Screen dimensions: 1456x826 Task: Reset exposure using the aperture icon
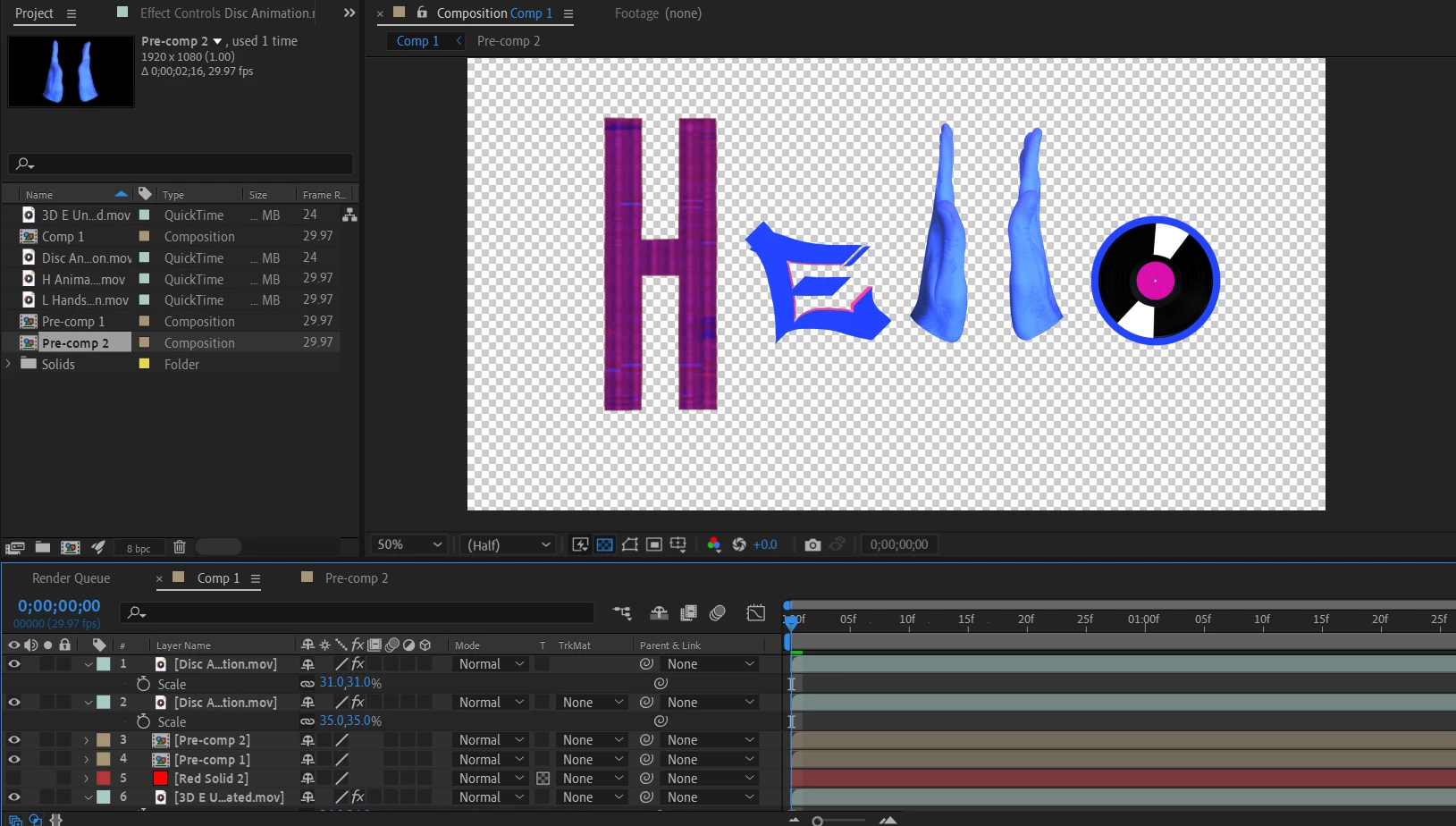[x=739, y=544]
